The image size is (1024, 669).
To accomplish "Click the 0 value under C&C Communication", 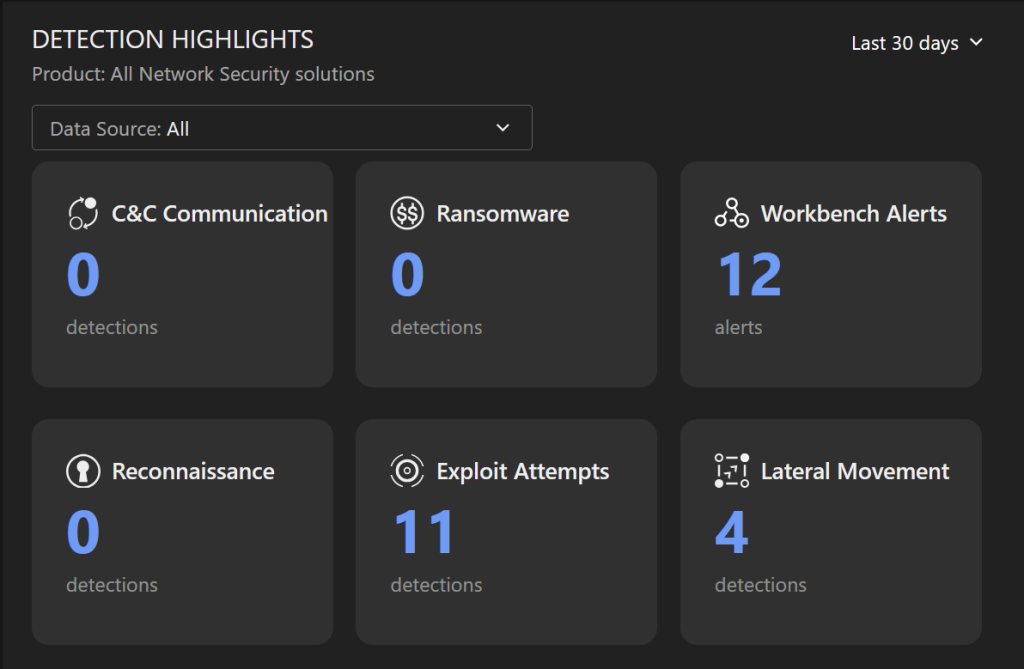I will click(83, 275).
